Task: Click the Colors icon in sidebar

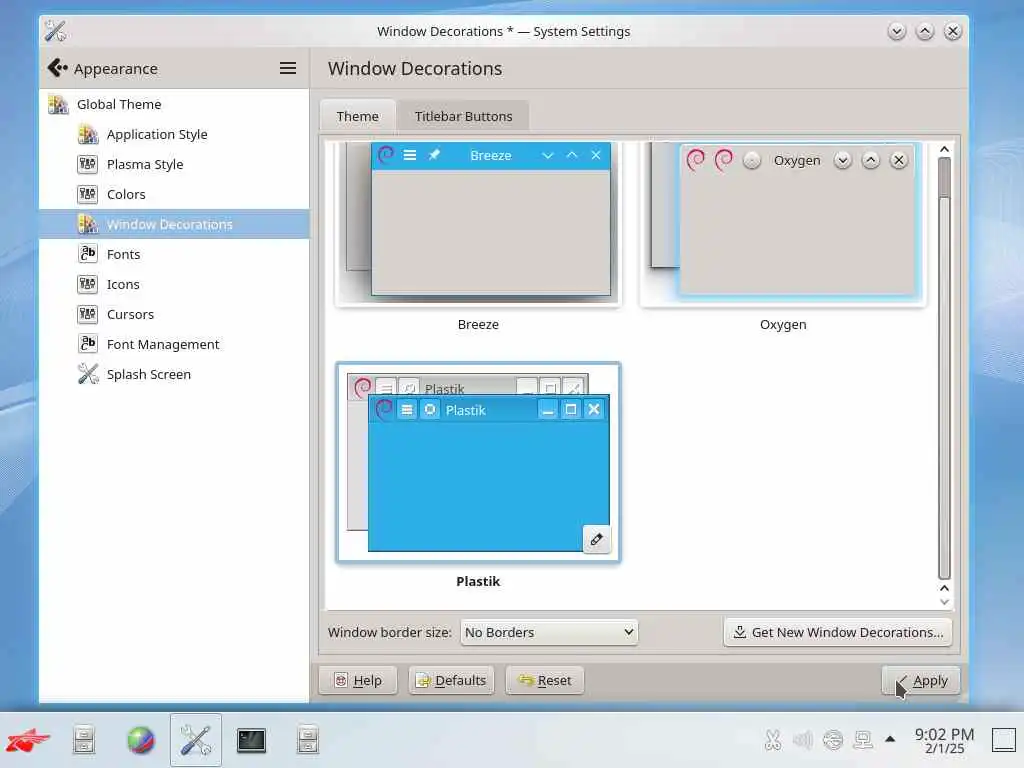Action: (88, 194)
